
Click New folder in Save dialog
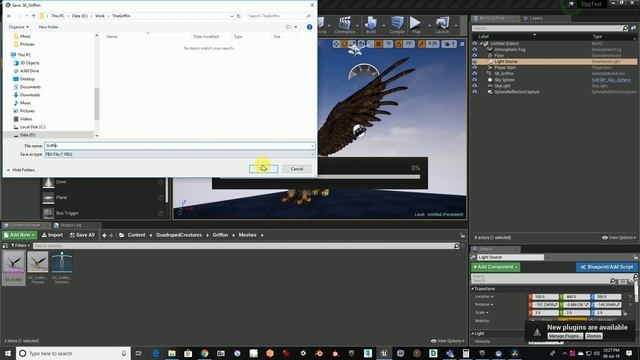[x=49, y=27]
